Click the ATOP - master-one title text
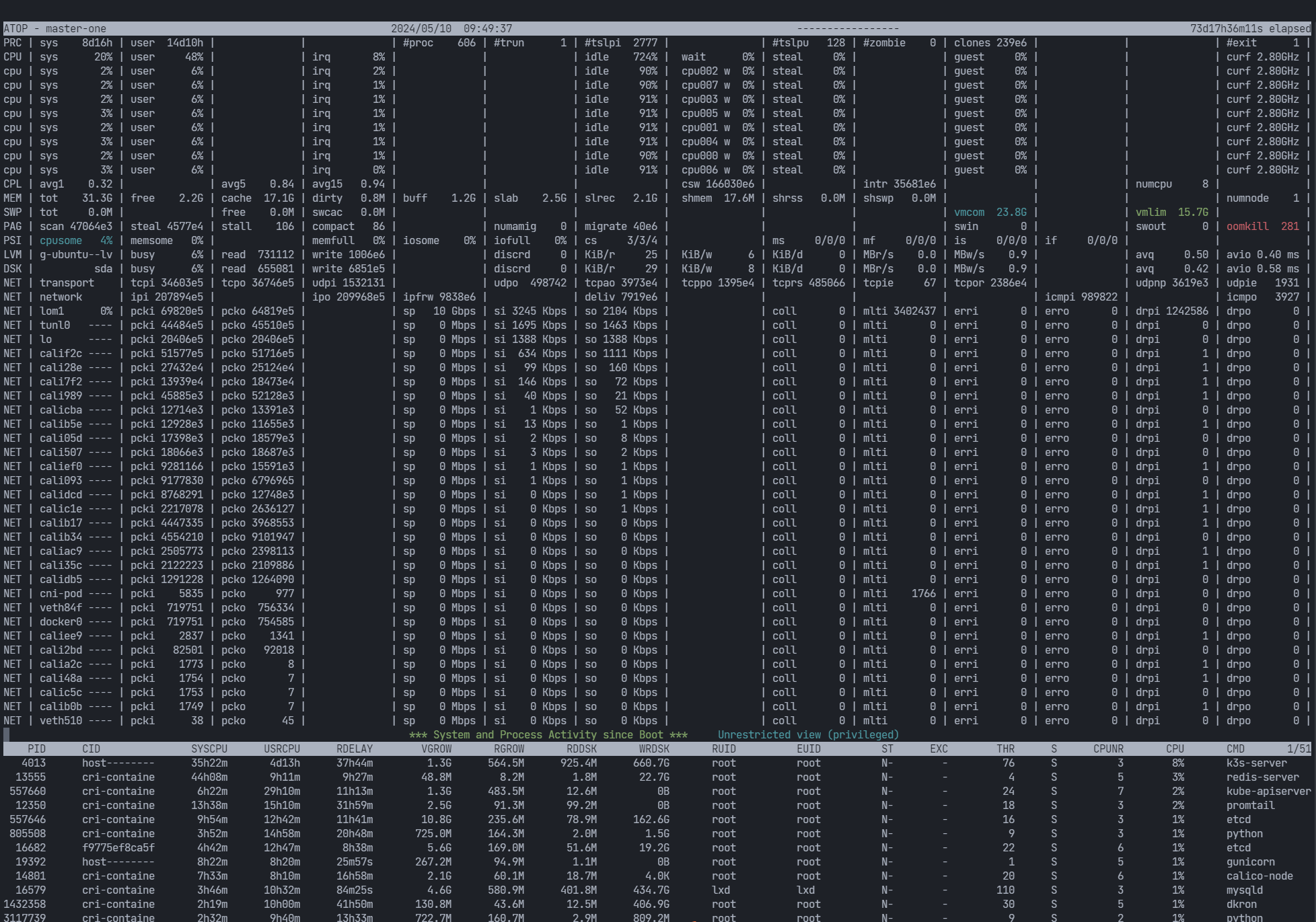 (x=55, y=28)
